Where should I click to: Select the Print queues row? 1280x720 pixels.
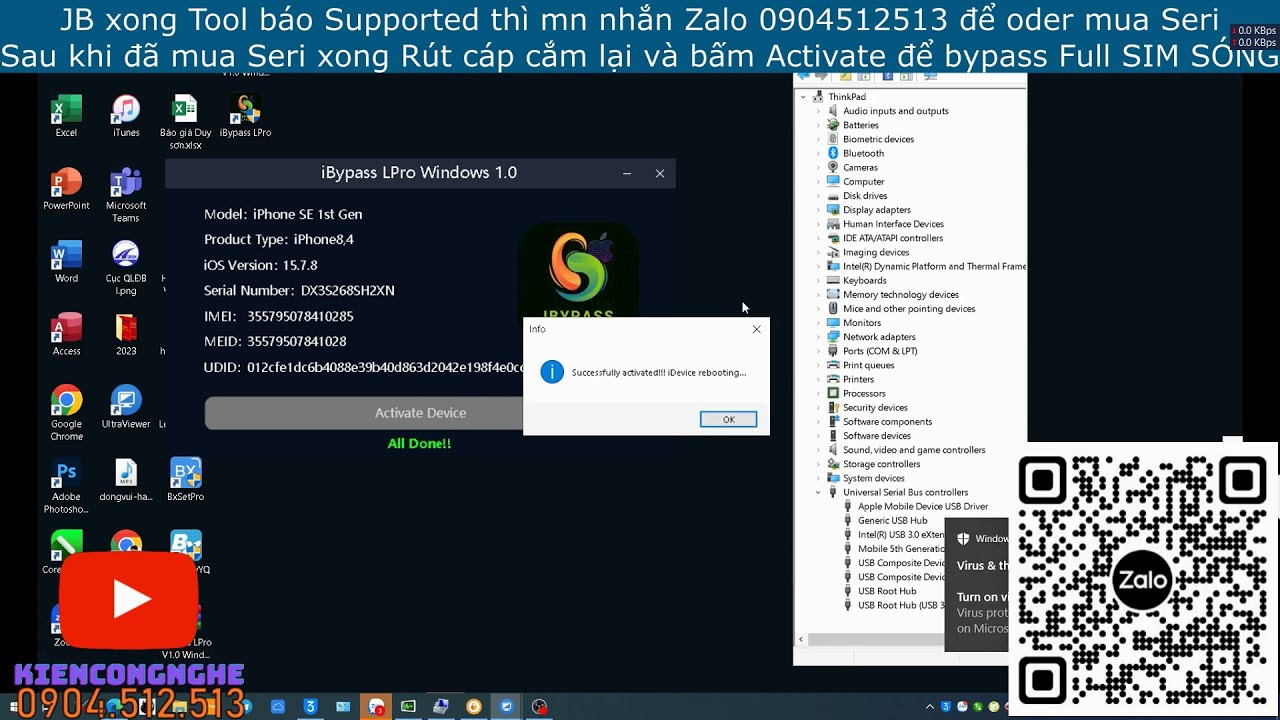point(868,365)
